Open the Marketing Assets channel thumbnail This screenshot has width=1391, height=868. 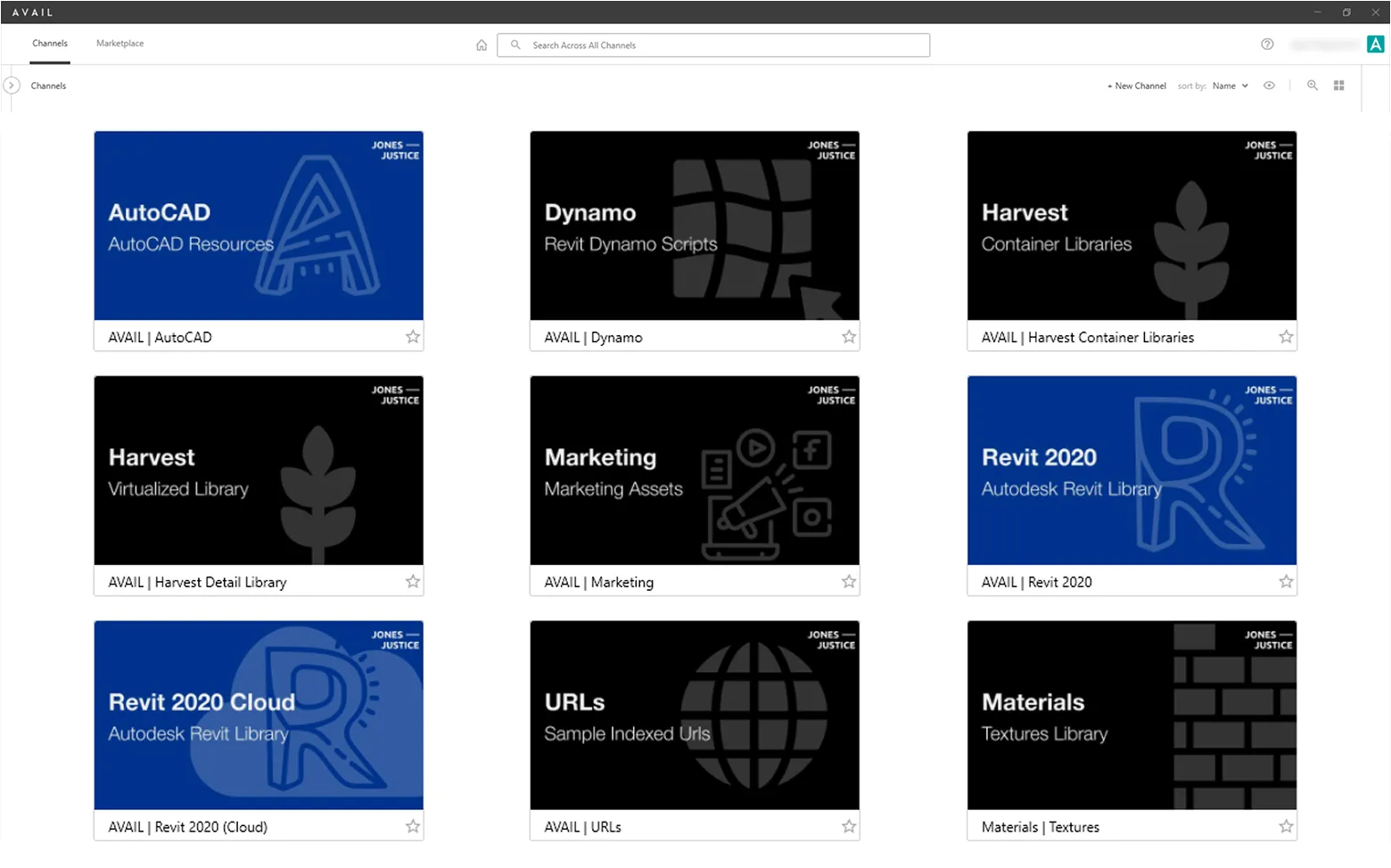tap(695, 471)
